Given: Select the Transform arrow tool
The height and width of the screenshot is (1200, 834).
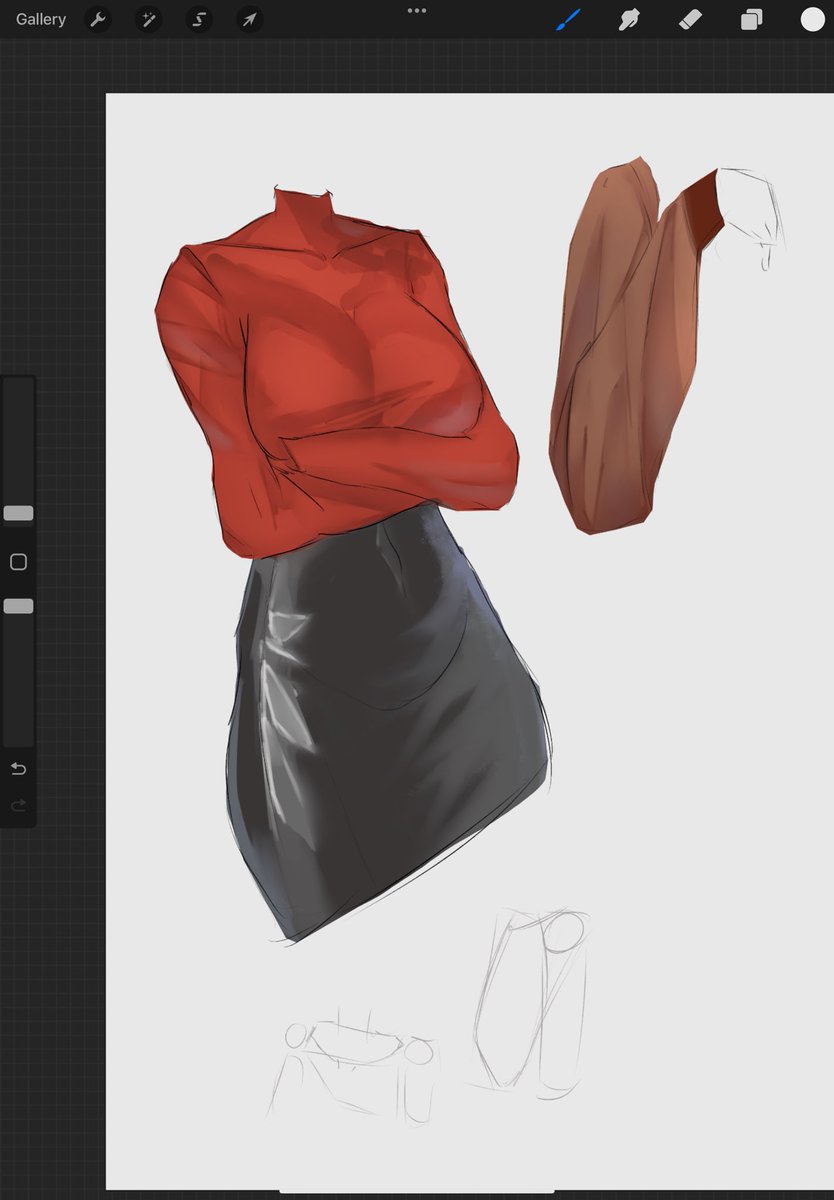Looking at the screenshot, I should (x=250, y=19).
